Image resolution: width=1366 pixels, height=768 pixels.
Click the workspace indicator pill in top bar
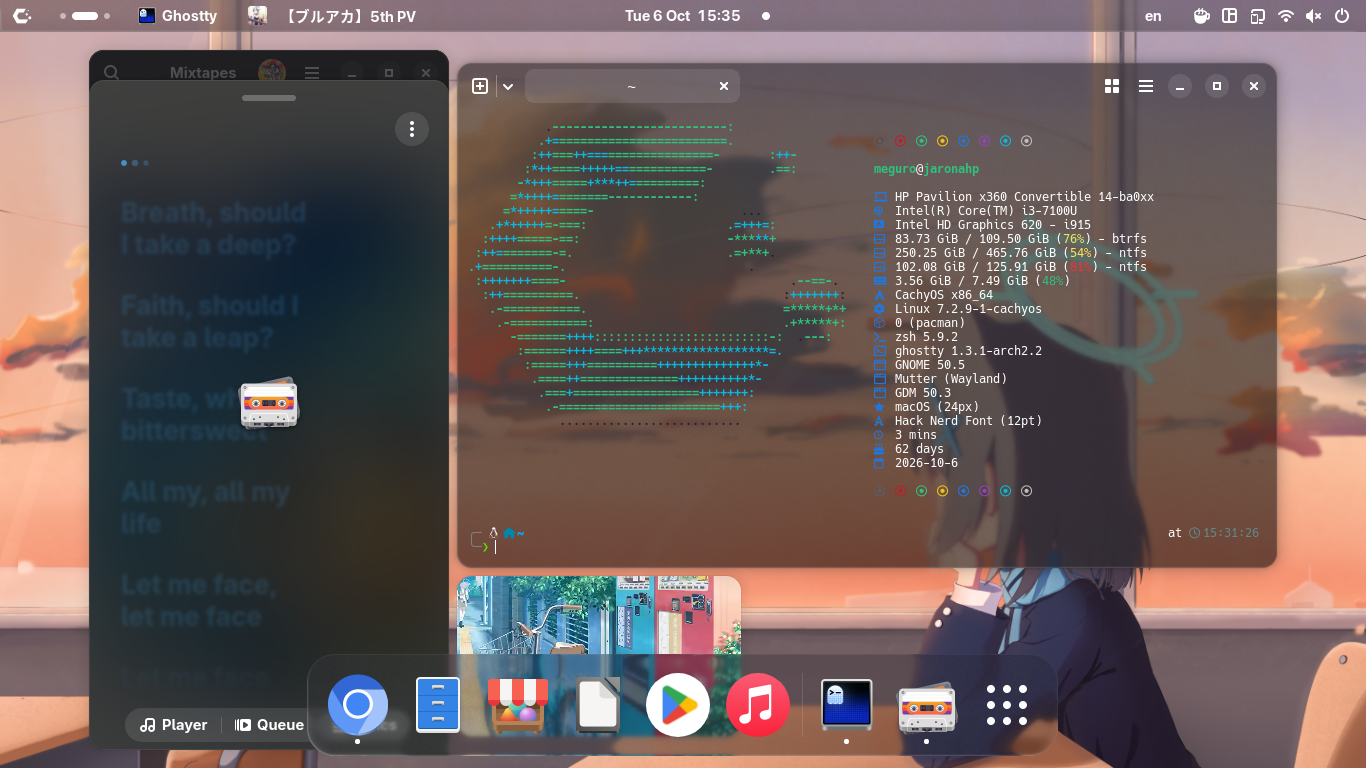pyautogui.click(x=85, y=16)
